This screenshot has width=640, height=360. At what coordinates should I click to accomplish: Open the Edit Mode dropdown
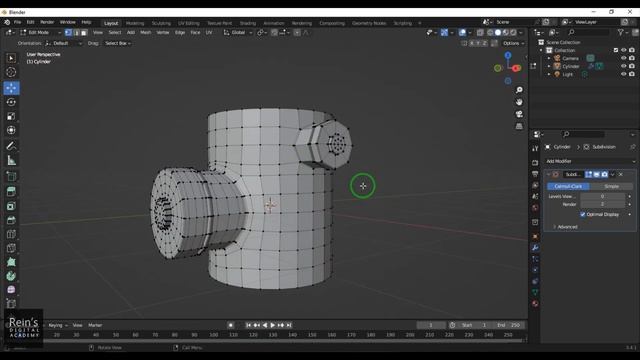click(40, 33)
